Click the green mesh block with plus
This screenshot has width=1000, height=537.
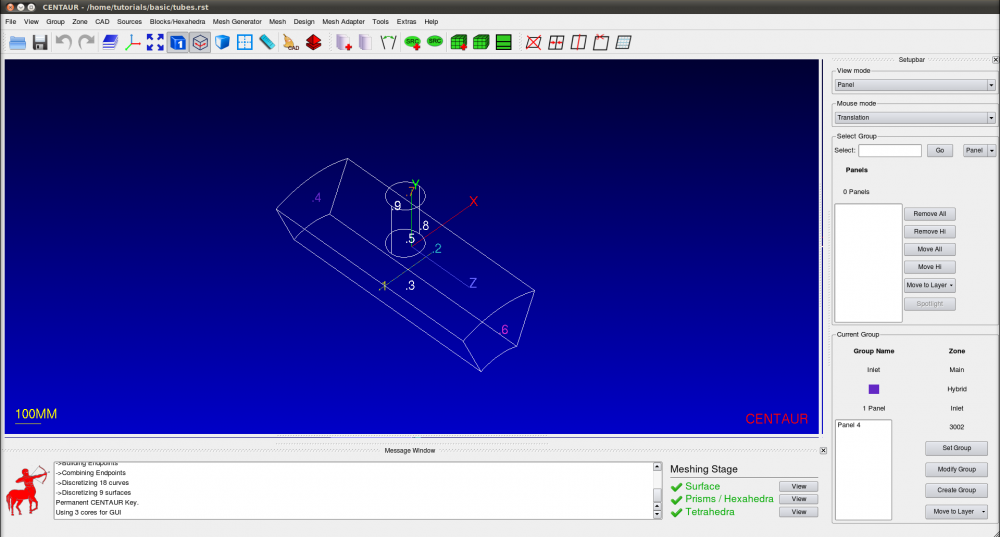click(x=459, y=43)
